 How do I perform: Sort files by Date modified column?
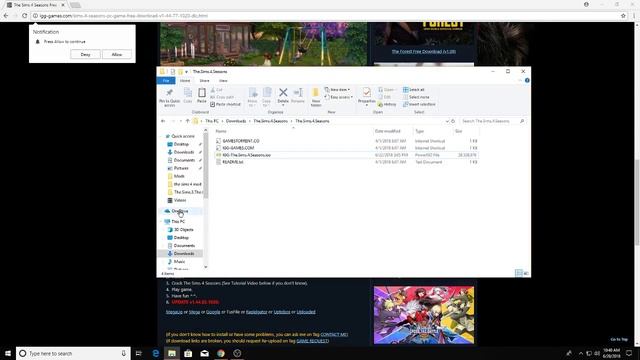(x=388, y=131)
